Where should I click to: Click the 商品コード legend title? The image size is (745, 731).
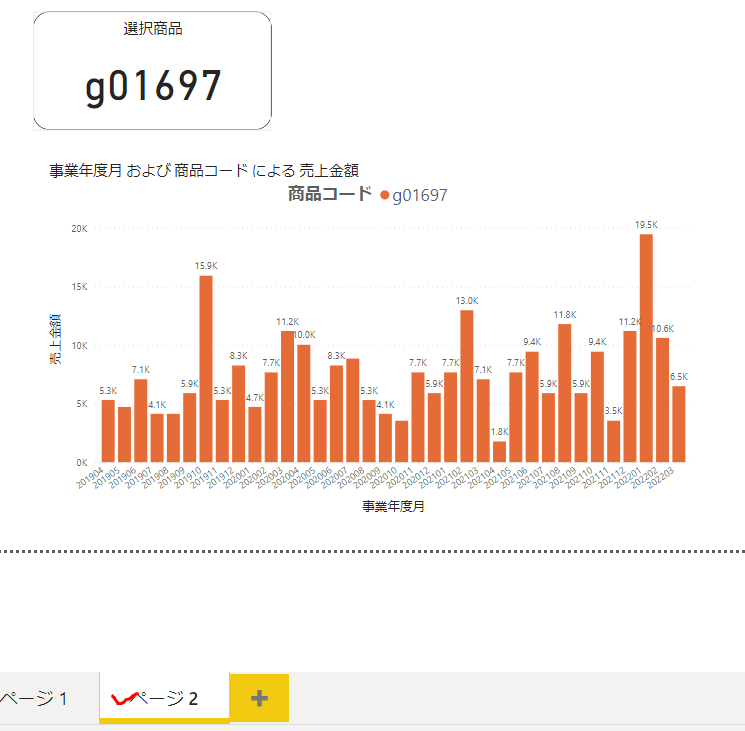point(329,195)
